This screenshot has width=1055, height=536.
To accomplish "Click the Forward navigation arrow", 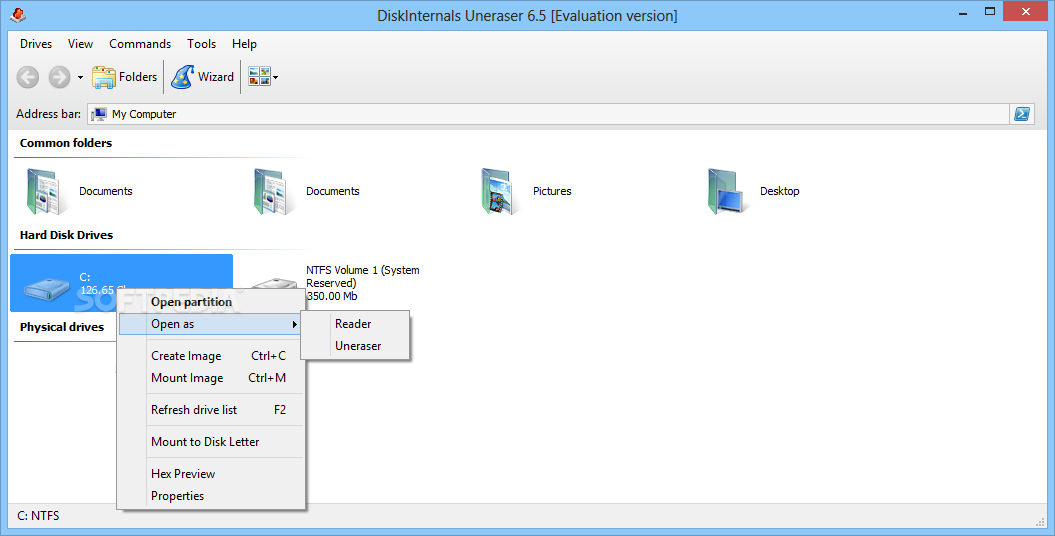I will 59,77.
